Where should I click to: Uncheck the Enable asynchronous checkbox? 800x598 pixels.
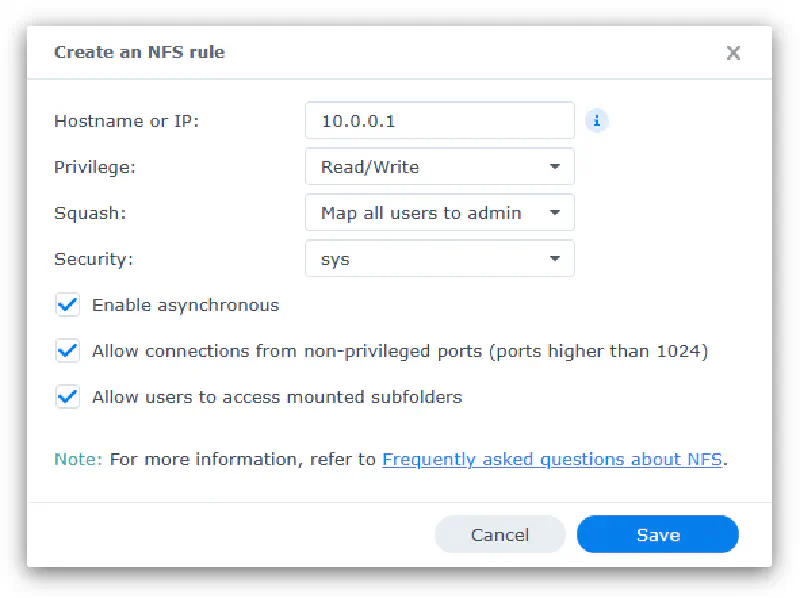tap(68, 305)
